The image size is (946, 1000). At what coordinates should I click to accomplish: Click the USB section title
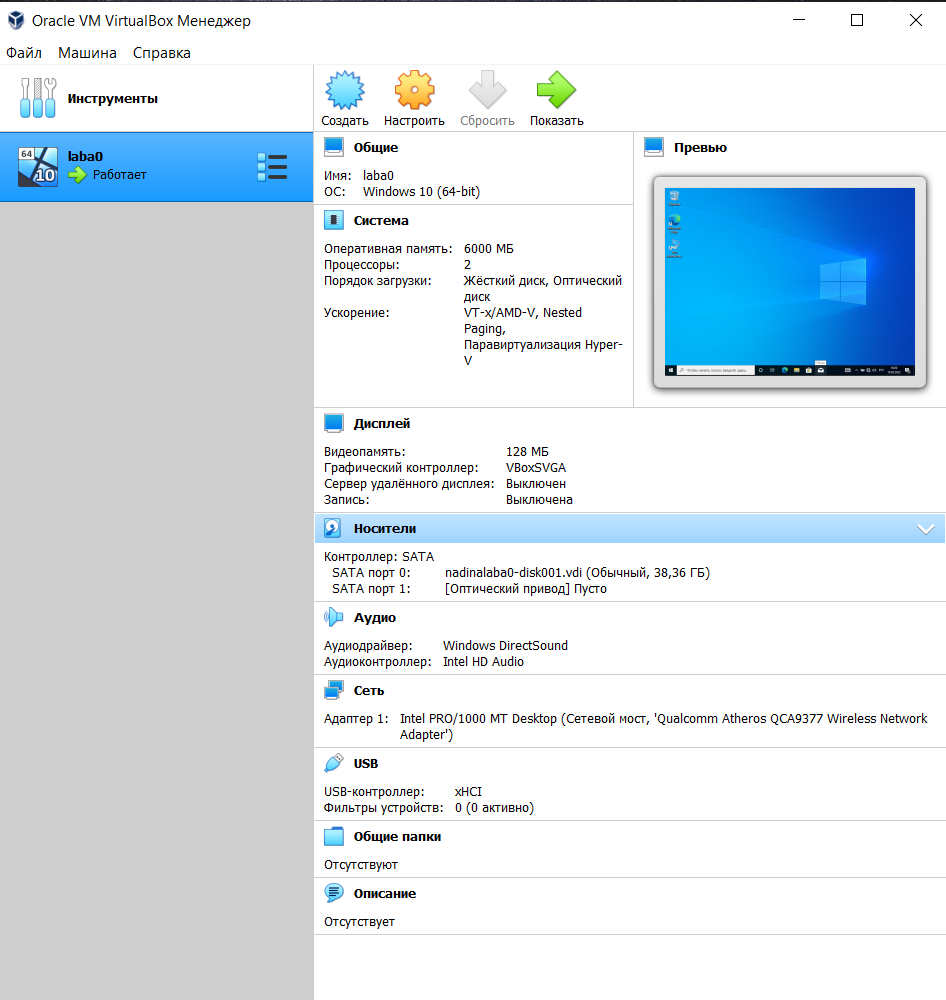[366, 763]
